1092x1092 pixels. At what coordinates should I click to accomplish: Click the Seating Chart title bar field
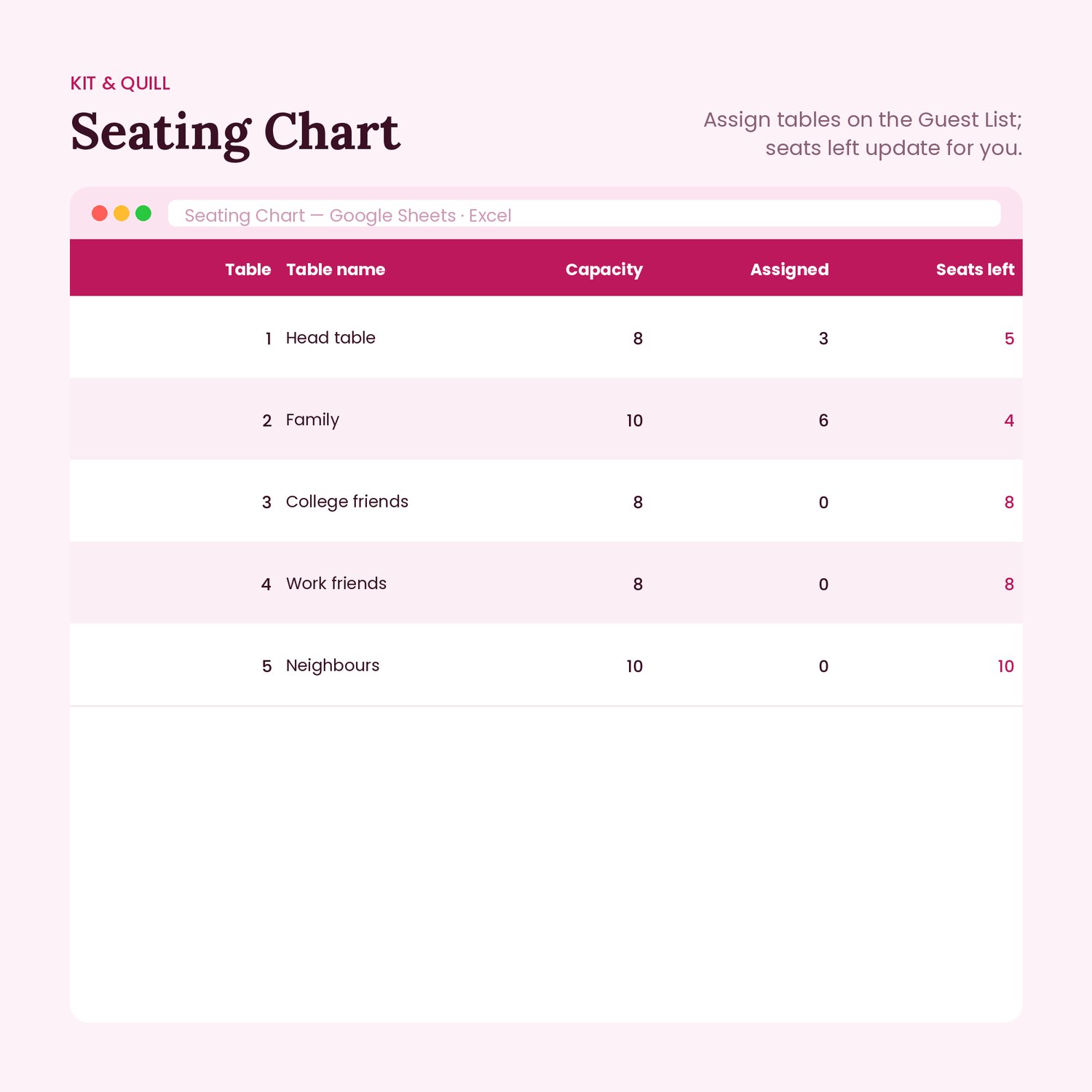coord(584,214)
